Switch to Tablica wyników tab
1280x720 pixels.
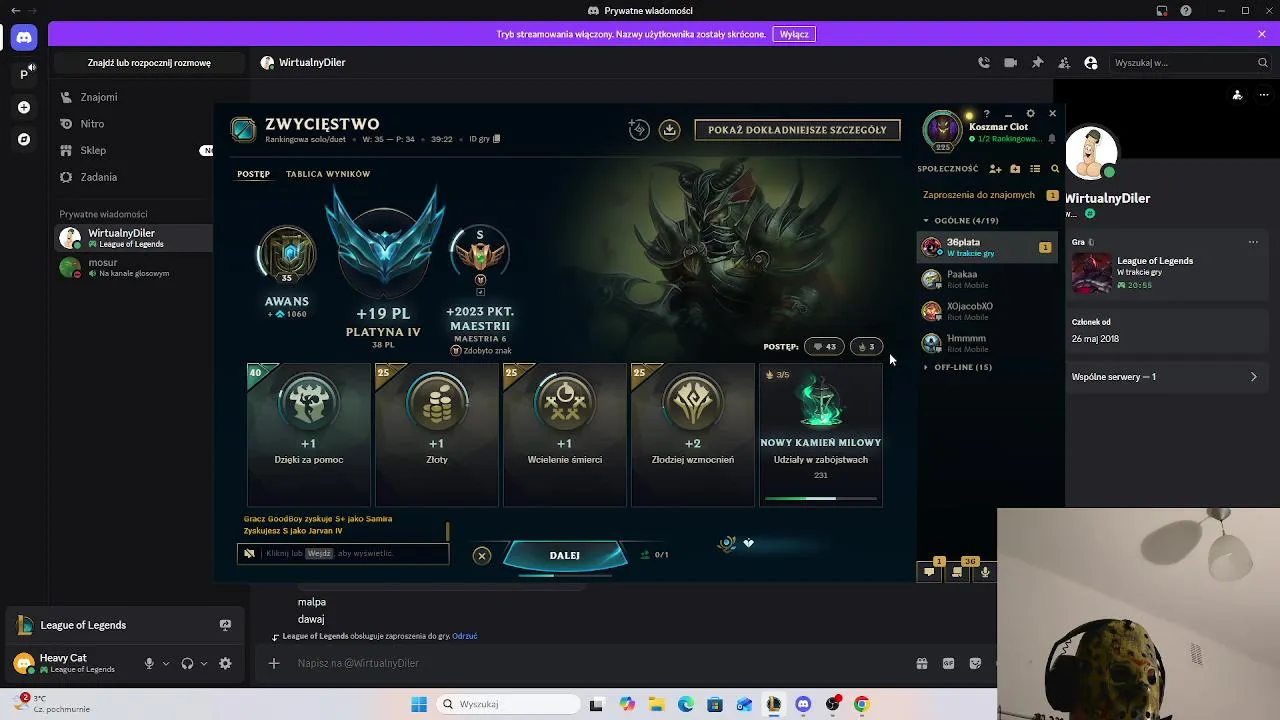(x=328, y=174)
